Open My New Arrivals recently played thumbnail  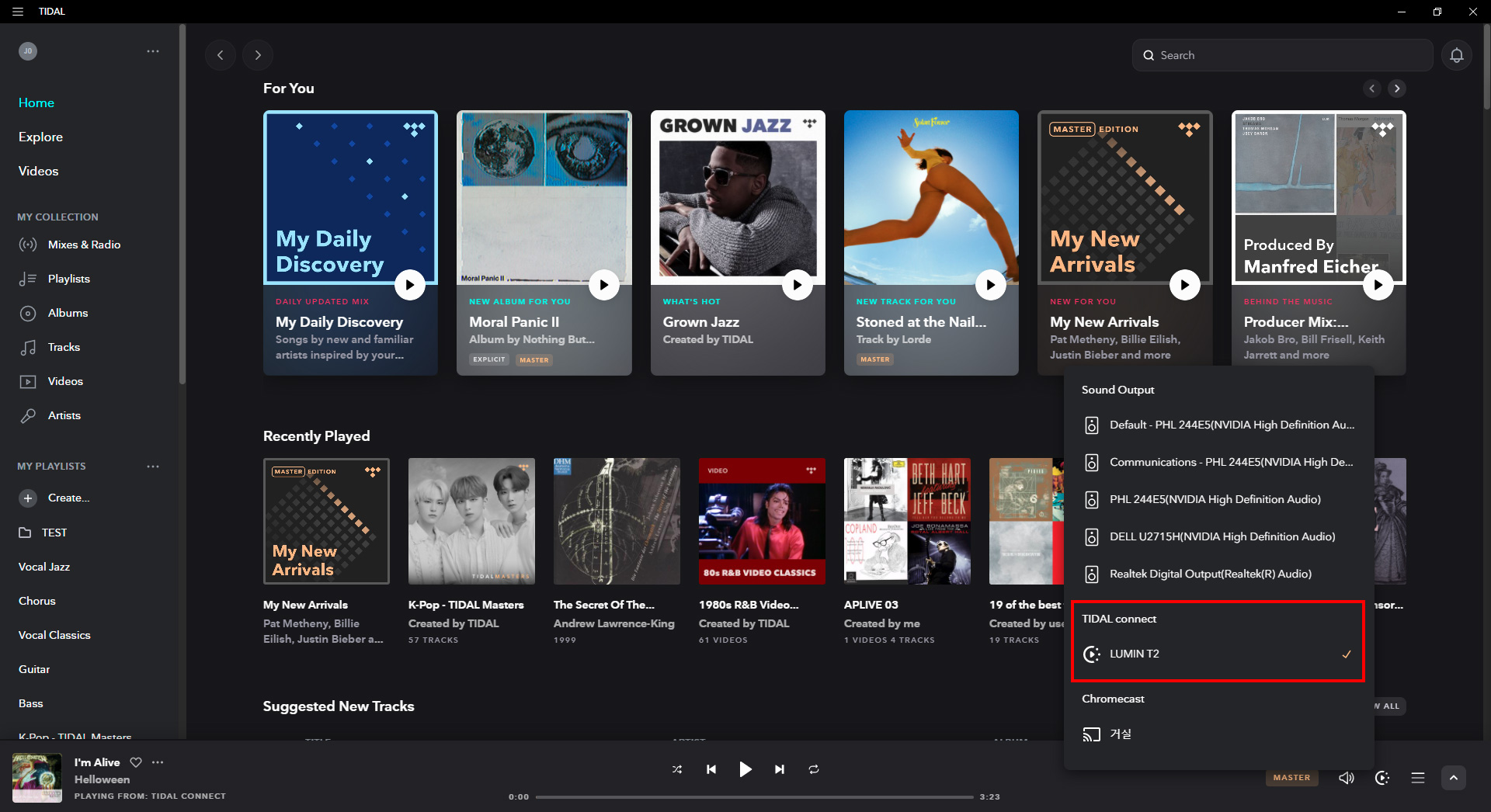pyautogui.click(x=326, y=521)
